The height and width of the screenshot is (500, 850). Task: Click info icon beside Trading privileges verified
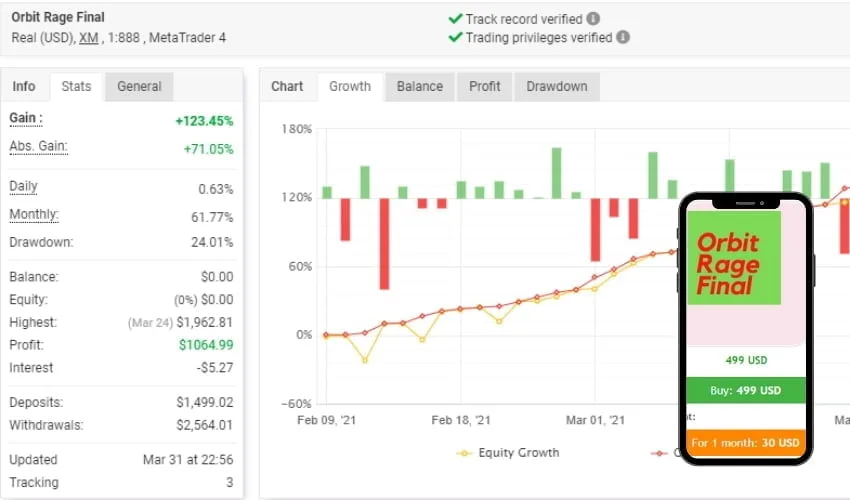(x=623, y=38)
